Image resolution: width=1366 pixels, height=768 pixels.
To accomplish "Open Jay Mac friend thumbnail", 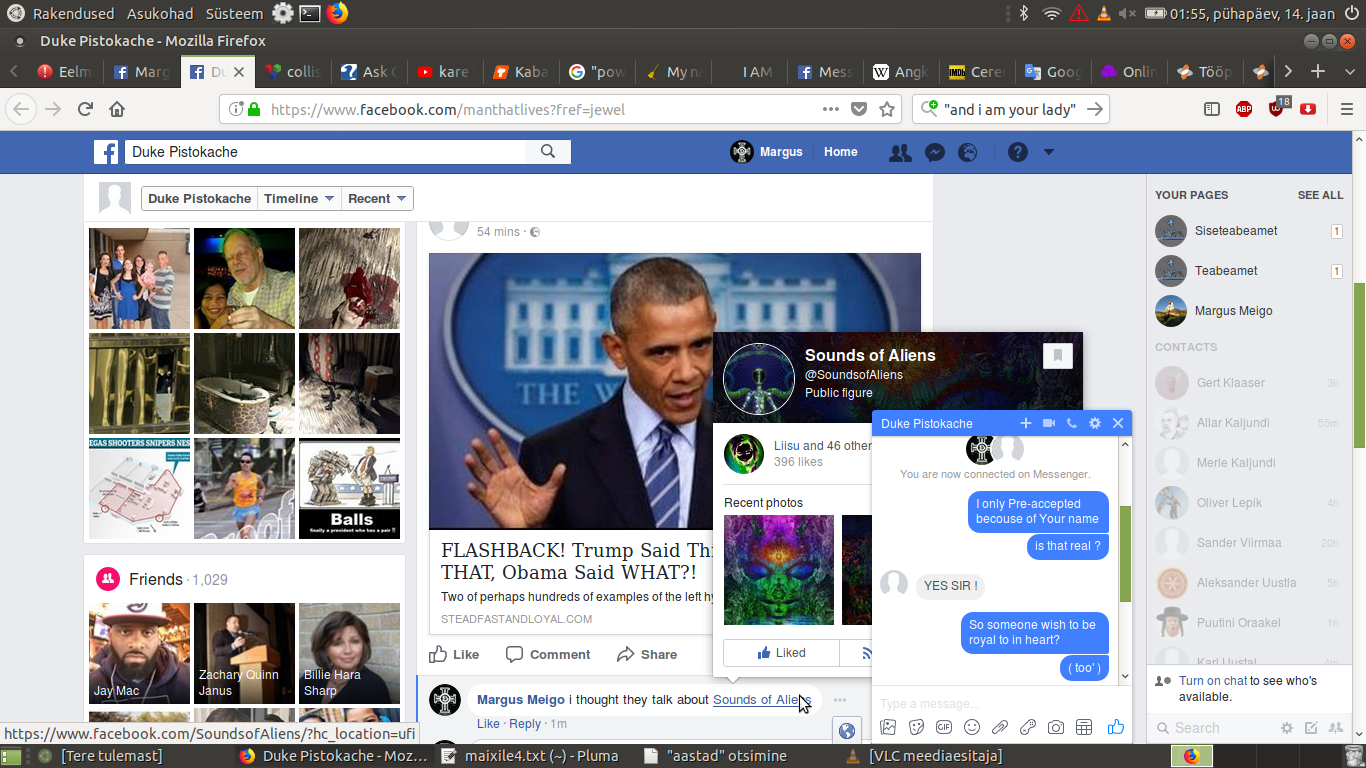I will click(139, 653).
